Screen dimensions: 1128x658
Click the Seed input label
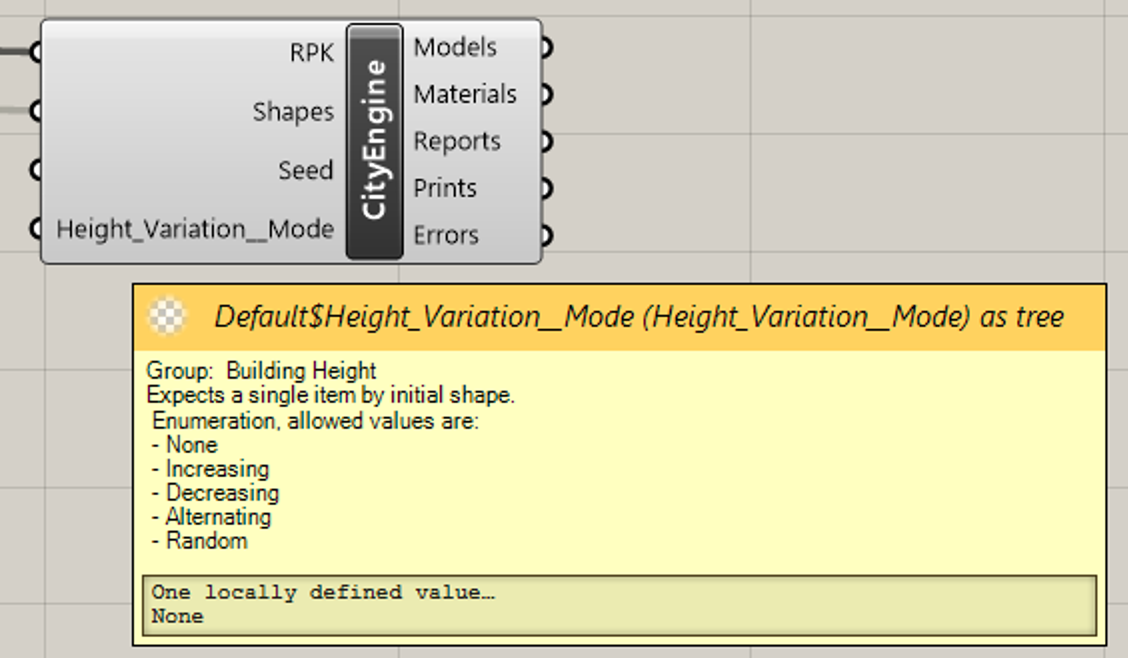306,170
